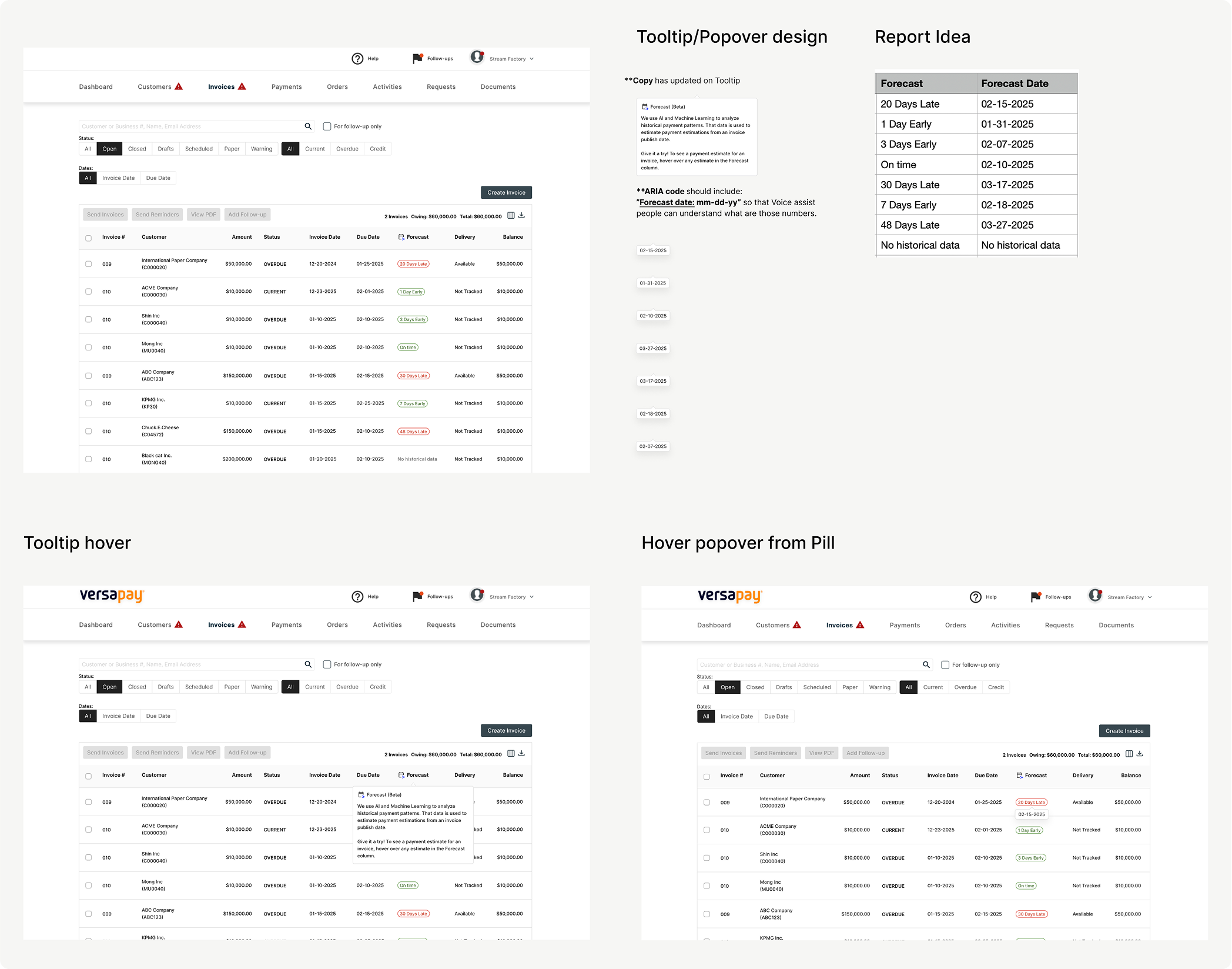This screenshot has width=1232, height=969.
Task: Click the Forecast column calendar icon in the top mockup
Action: [x=401, y=238]
